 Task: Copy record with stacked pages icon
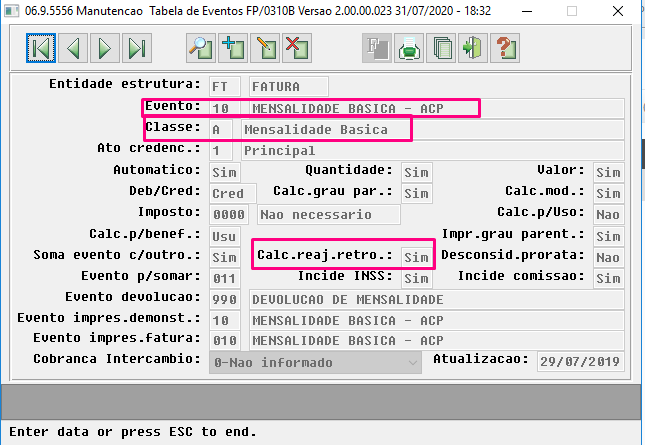tap(441, 48)
